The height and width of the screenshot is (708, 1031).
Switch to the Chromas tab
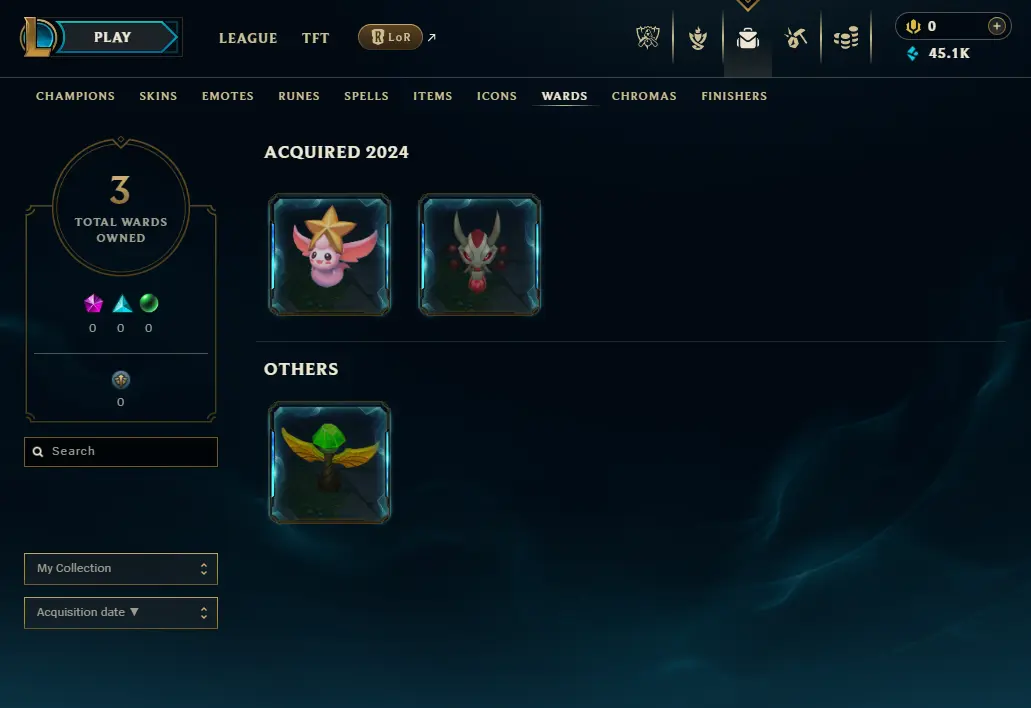coord(644,96)
